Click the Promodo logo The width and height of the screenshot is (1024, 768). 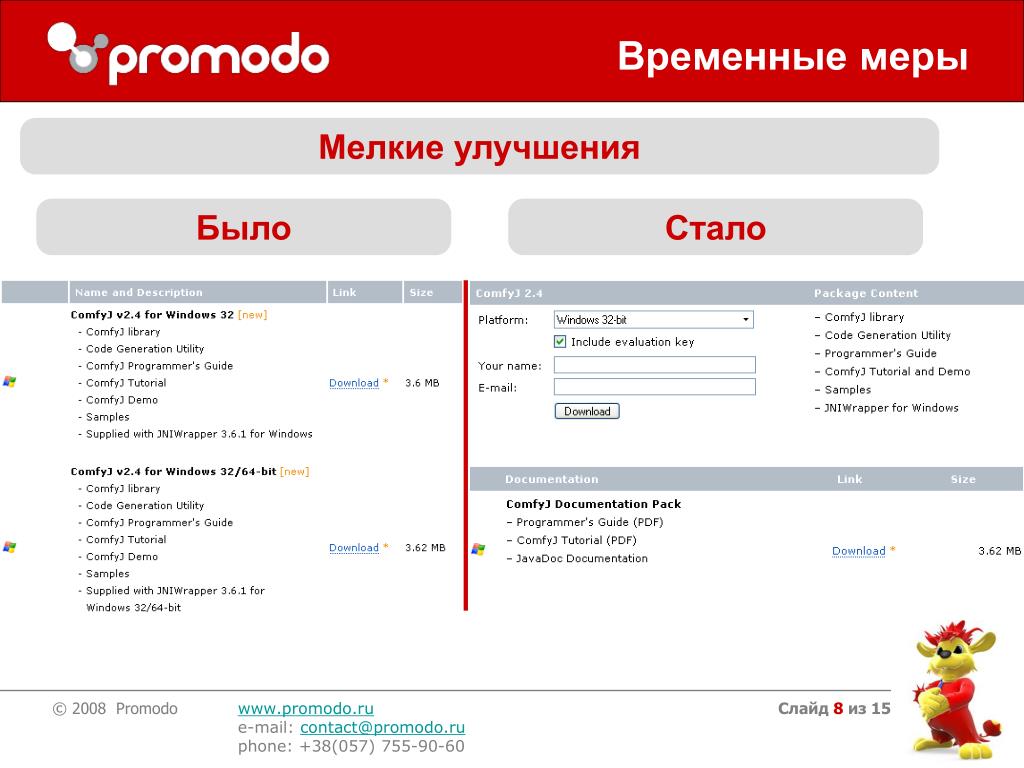pyautogui.click(x=188, y=53)
